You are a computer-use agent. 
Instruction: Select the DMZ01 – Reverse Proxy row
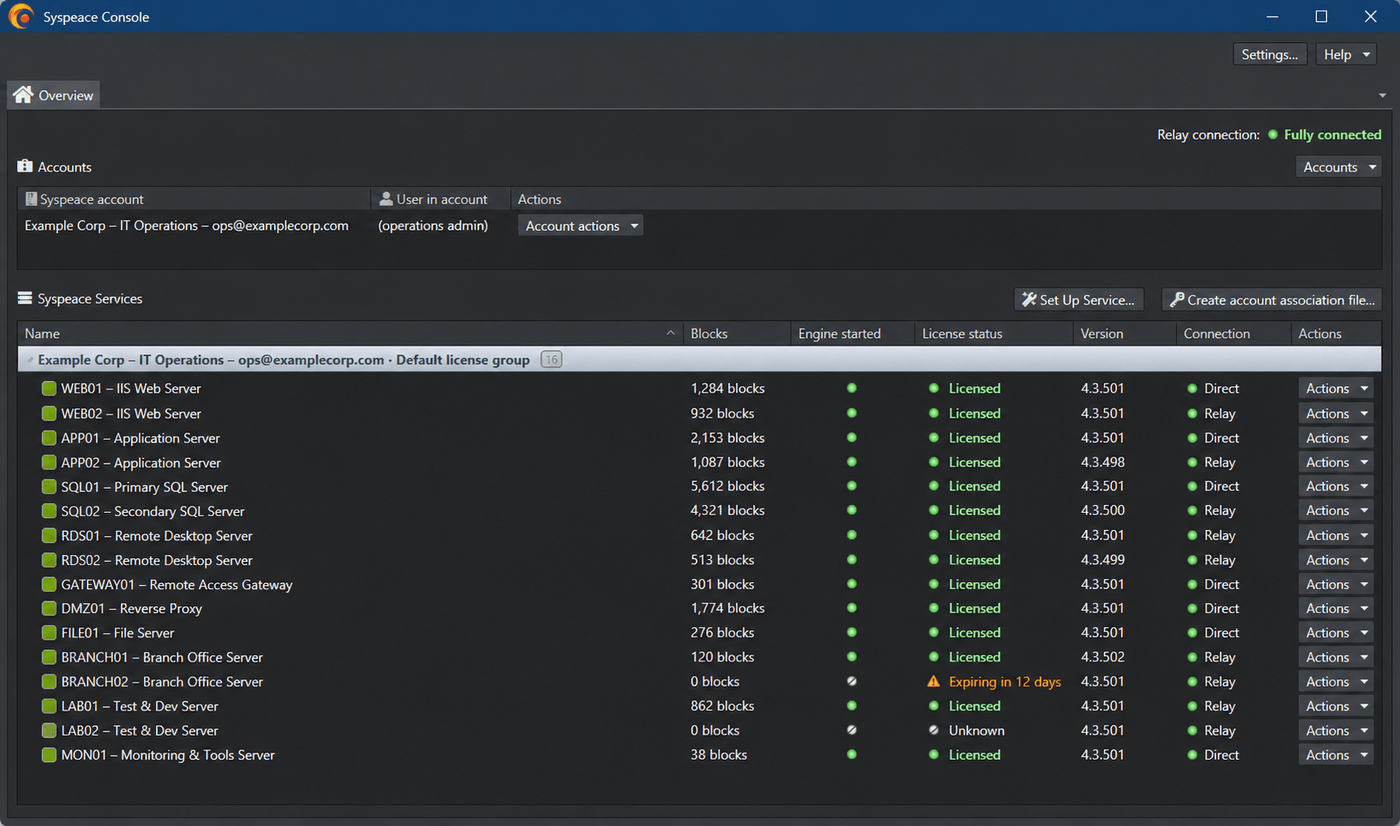point(699,608)
